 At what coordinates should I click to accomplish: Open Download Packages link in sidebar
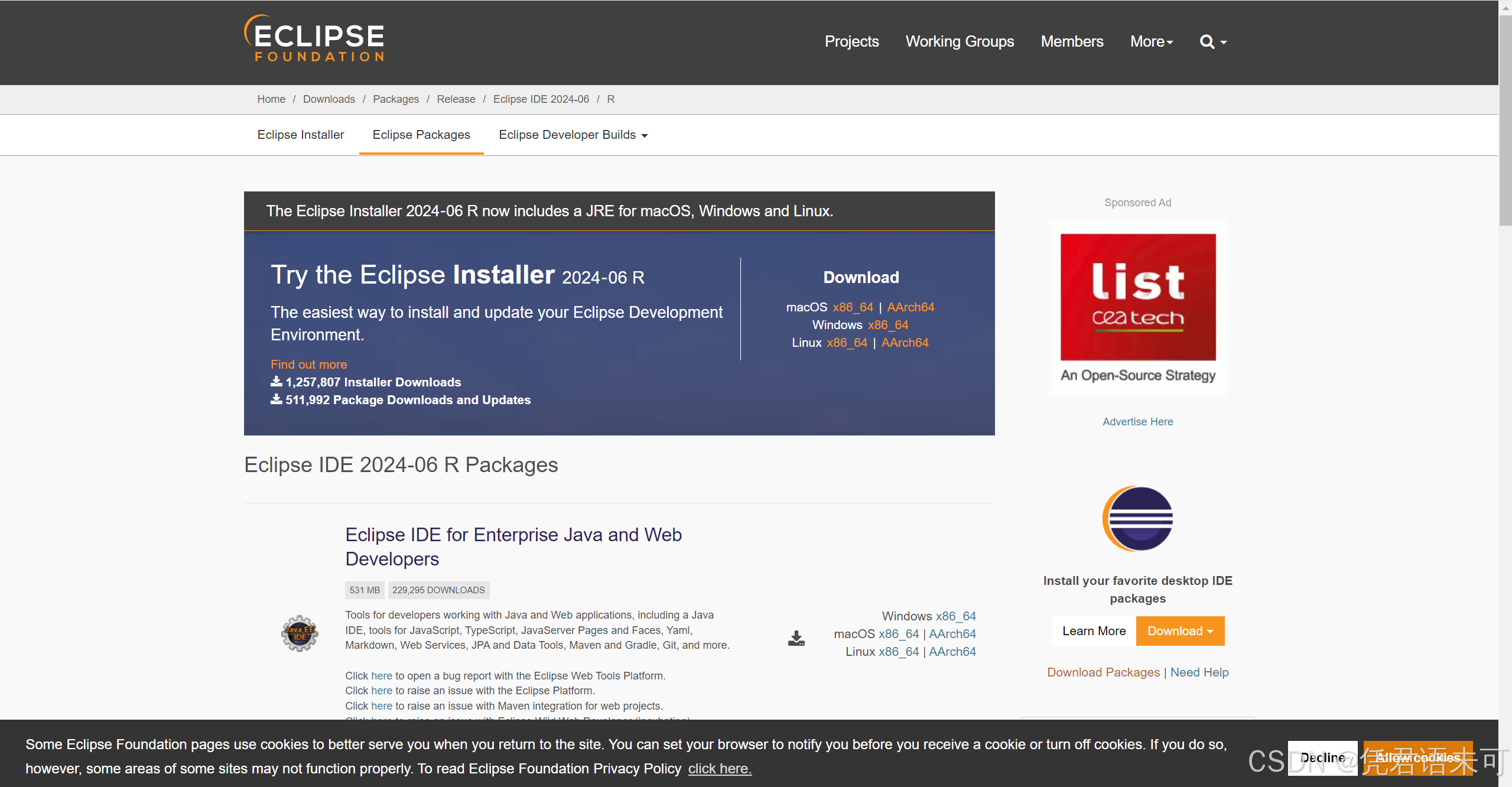tap(1103, 672)
